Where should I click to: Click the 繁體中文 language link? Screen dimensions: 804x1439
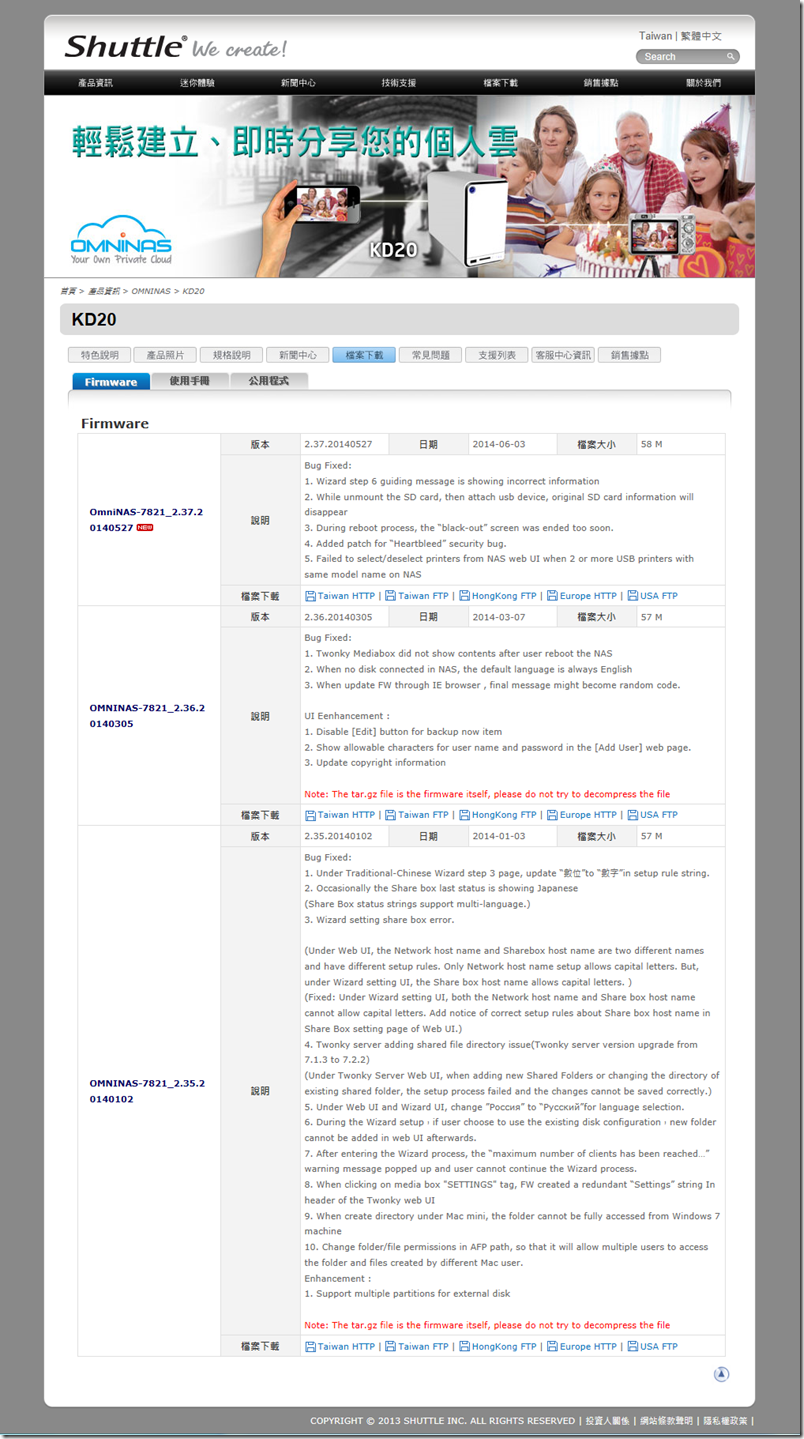tap(702, 36)
